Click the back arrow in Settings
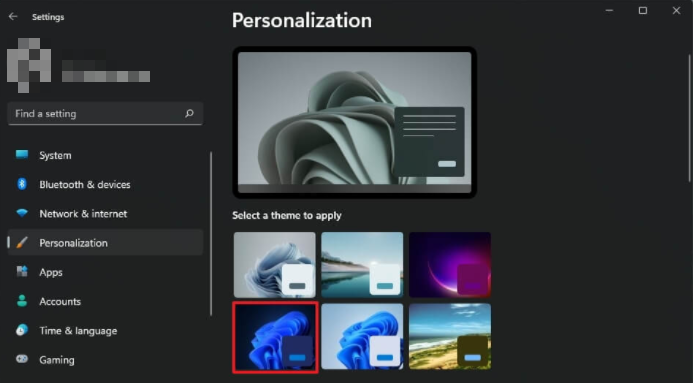This screenshot has width=693, height=383. click(x=13, y=16)
